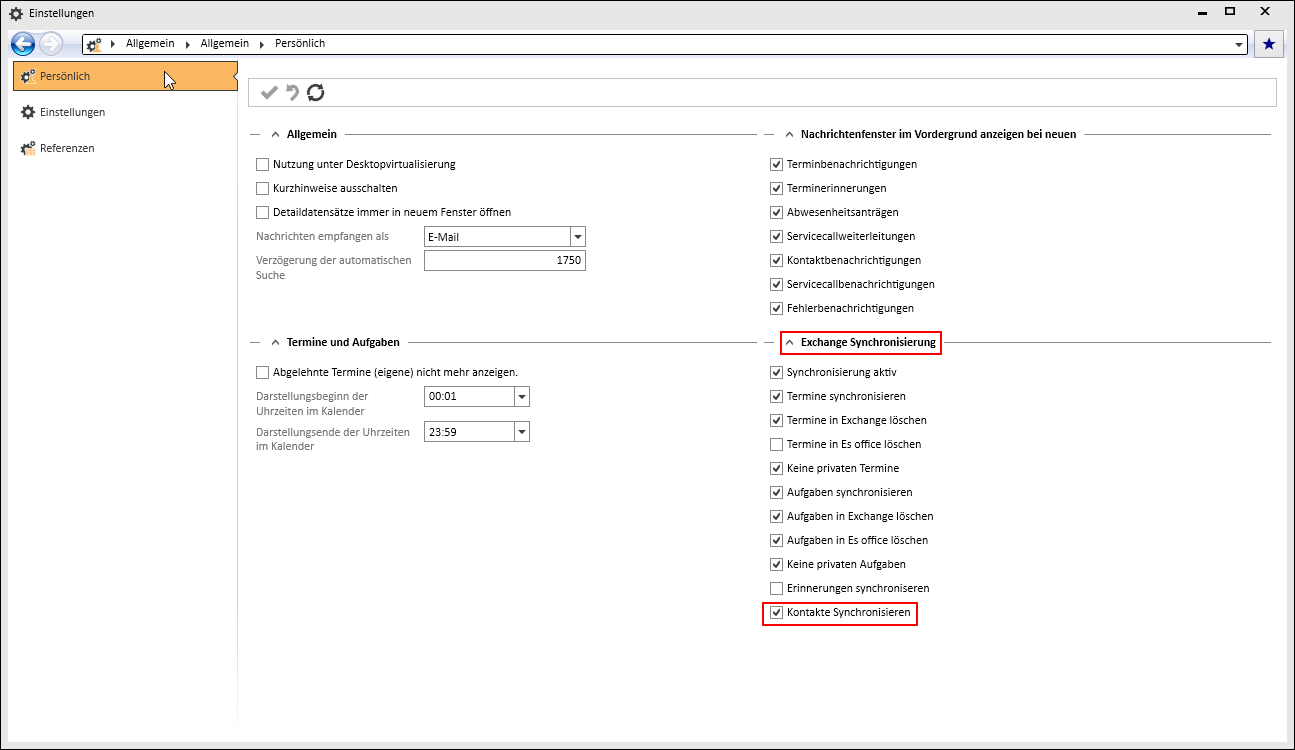Check Kurzhinweise ausschalten
This screenshot has width=1295, height=750.
click(x=263, y=188)
